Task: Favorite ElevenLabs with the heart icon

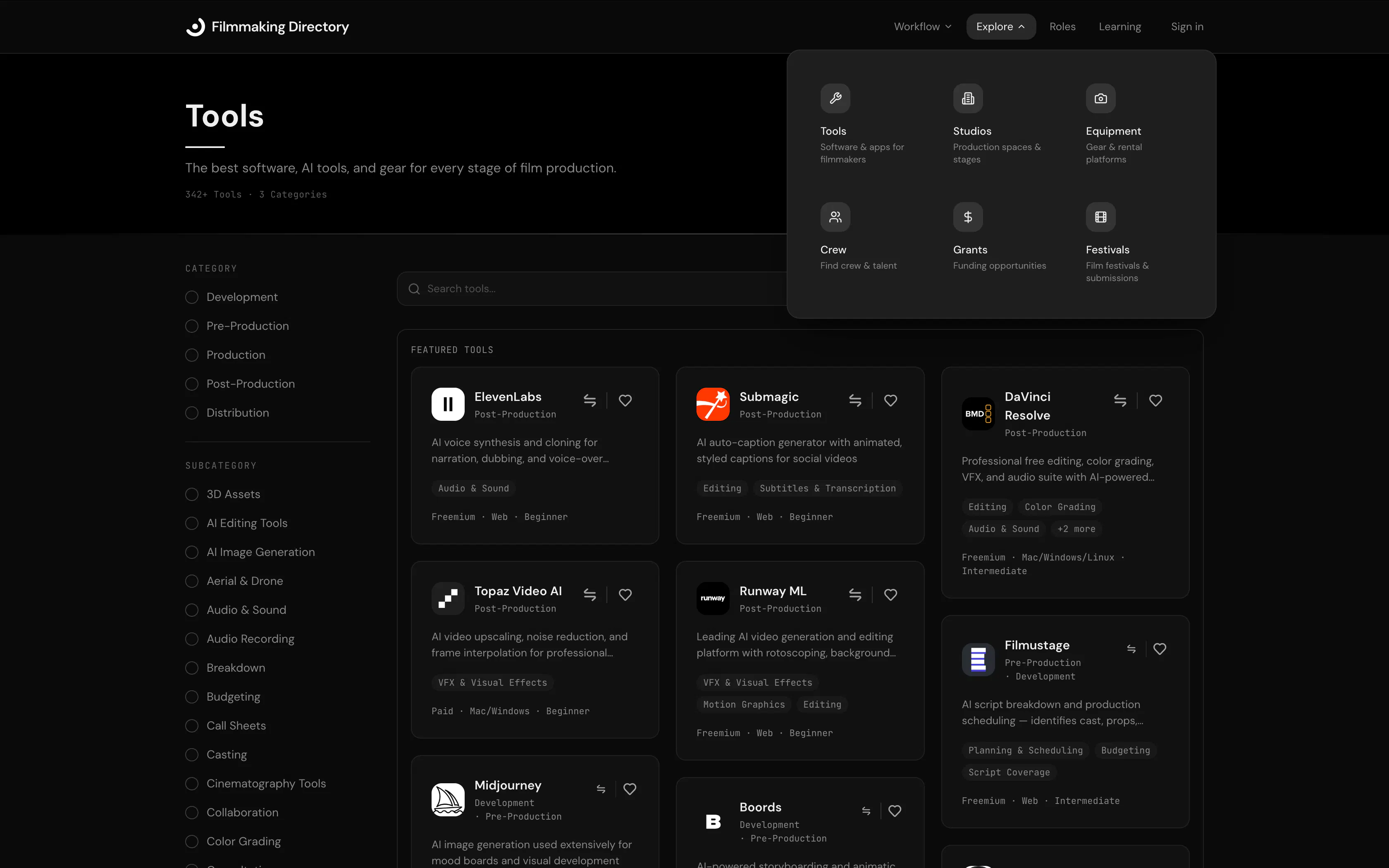Action: [625, 400]
